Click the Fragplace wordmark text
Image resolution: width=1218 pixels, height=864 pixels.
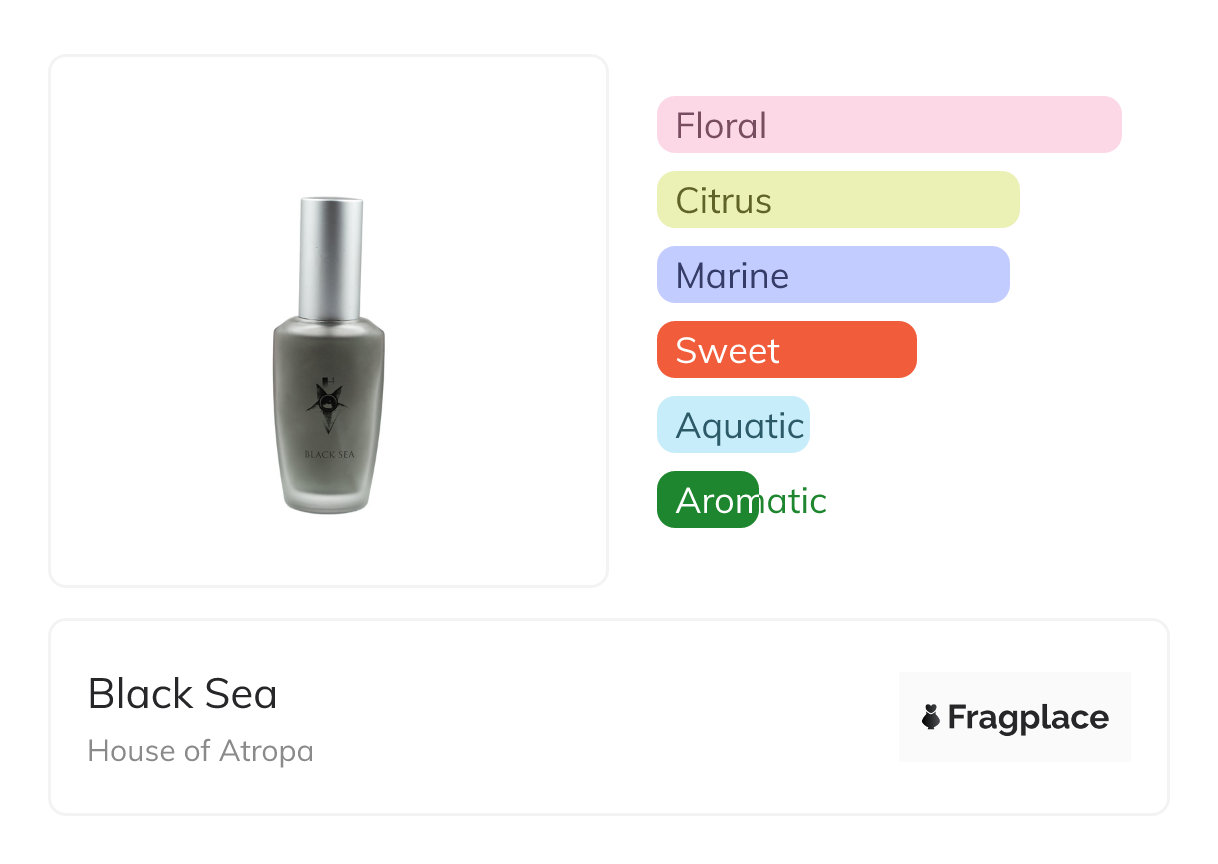coord(1028,718)
